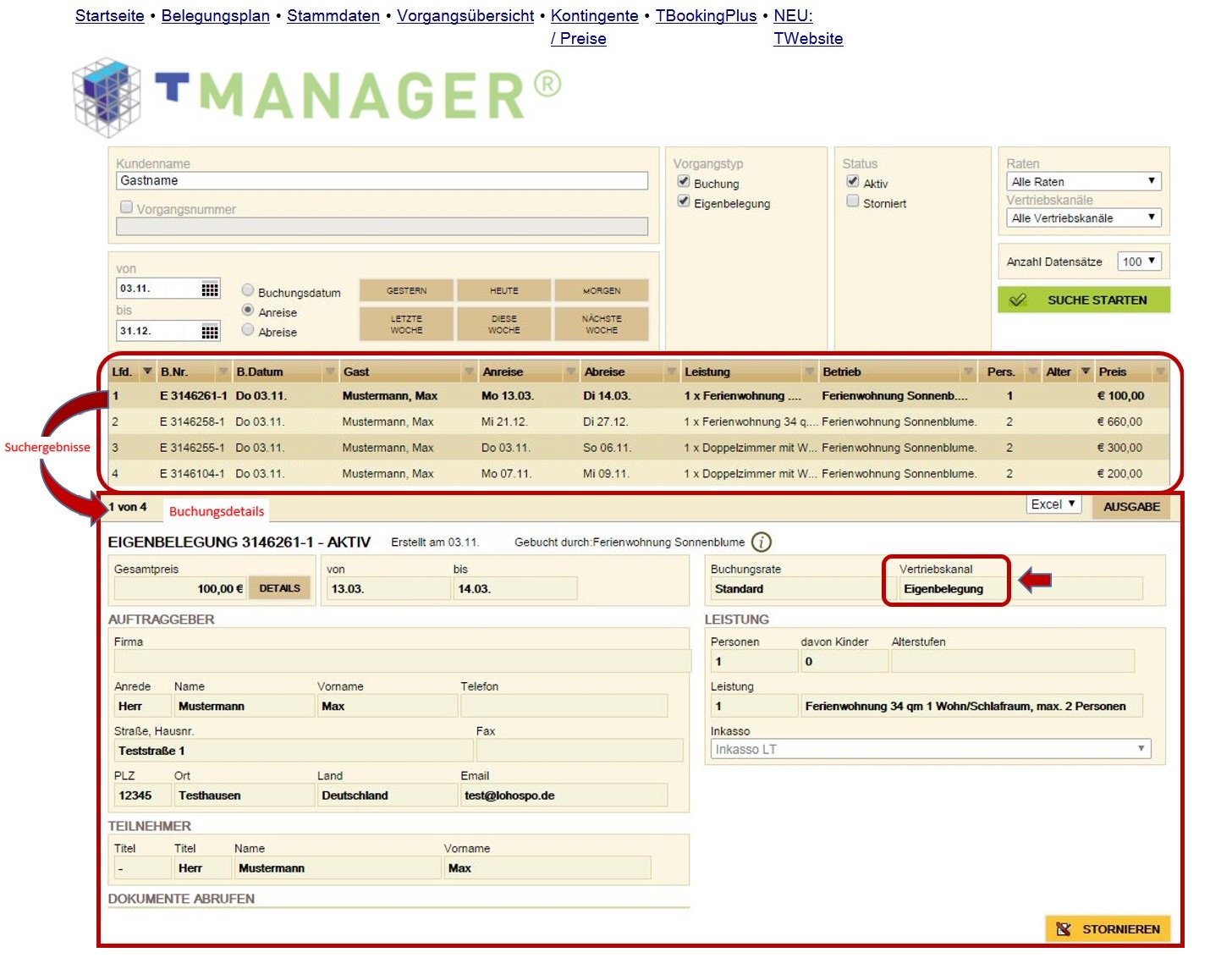Viewport: 1210px width, 980px height.
Task: Click the Vertriebskanal field 'Eigenbelegung'
Action: (x=1020, y=589)
